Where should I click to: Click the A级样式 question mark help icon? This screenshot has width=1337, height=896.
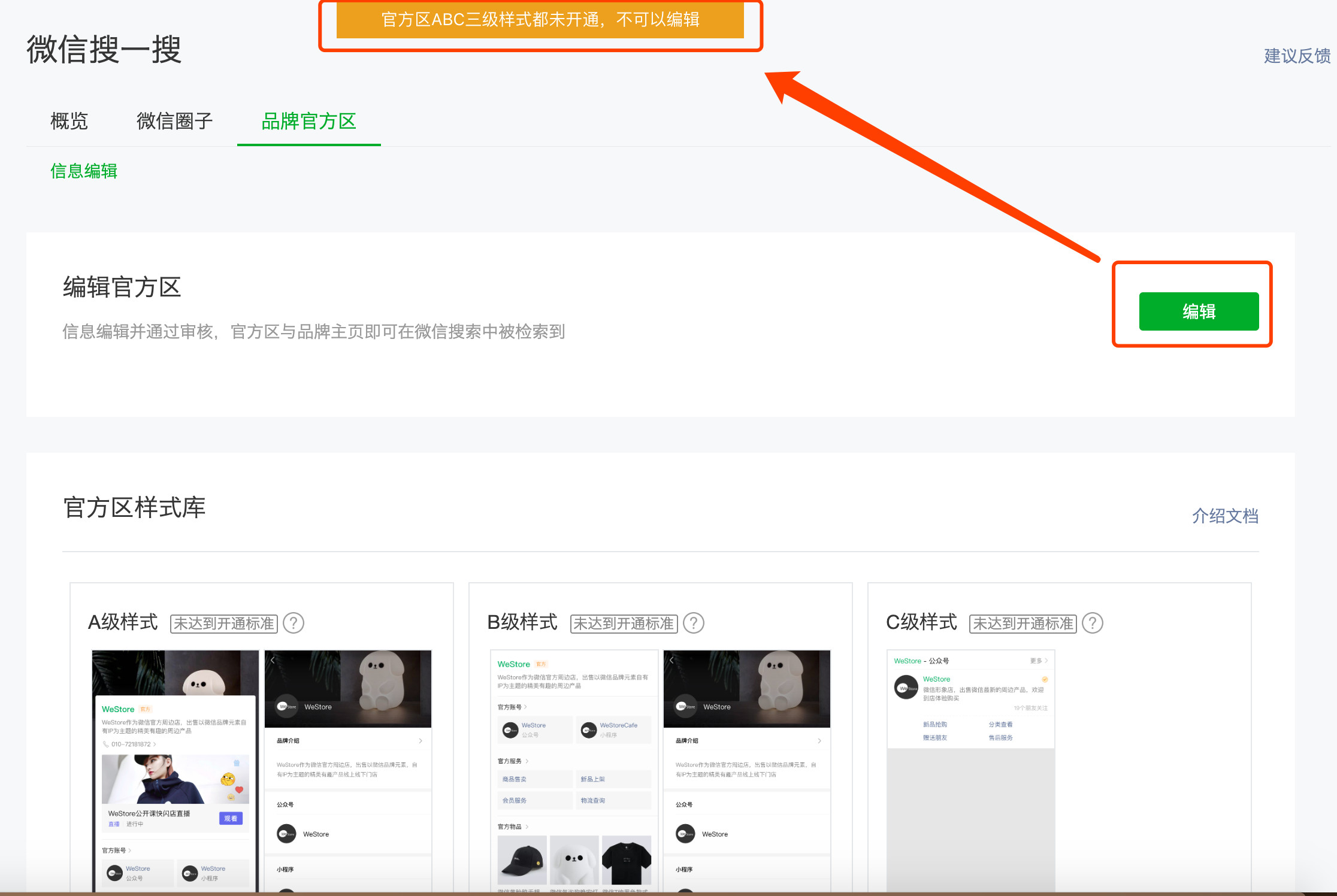point(294,623)
